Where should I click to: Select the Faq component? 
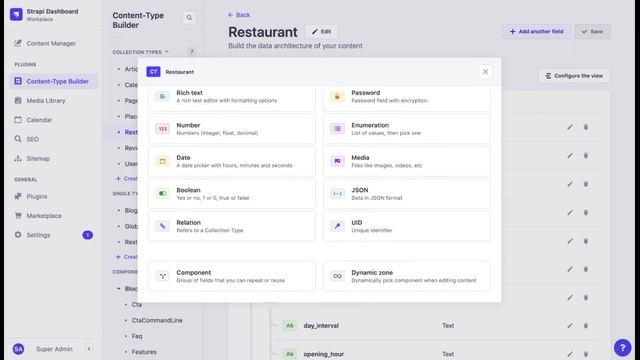tap(137, 336)
